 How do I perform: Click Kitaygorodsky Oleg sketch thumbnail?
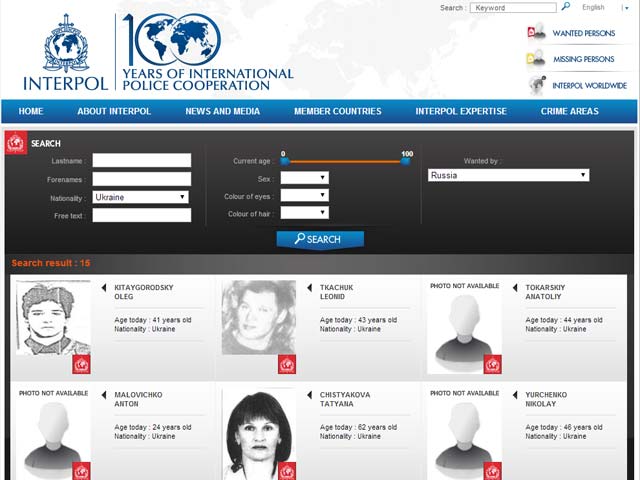pyautogui.click(x=53, y=317)
